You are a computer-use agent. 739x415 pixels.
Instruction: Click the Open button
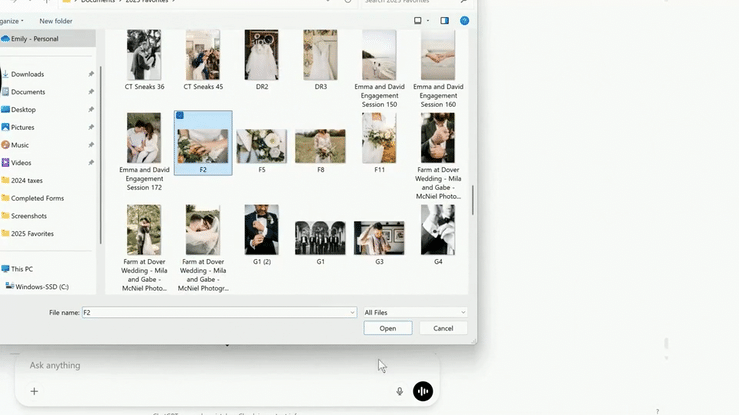(x=388, y=328)
